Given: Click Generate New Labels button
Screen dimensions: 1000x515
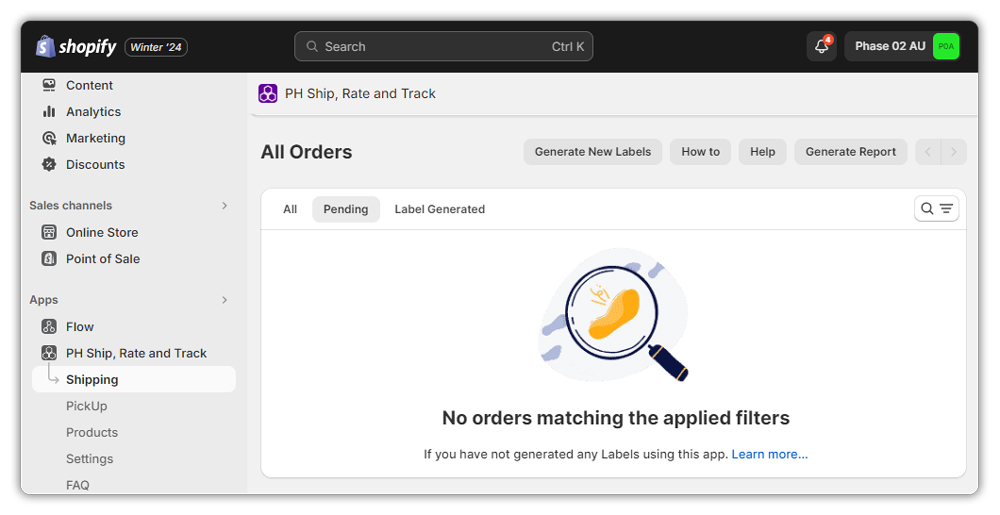Looking at the screenshot, I should point(592,152).
